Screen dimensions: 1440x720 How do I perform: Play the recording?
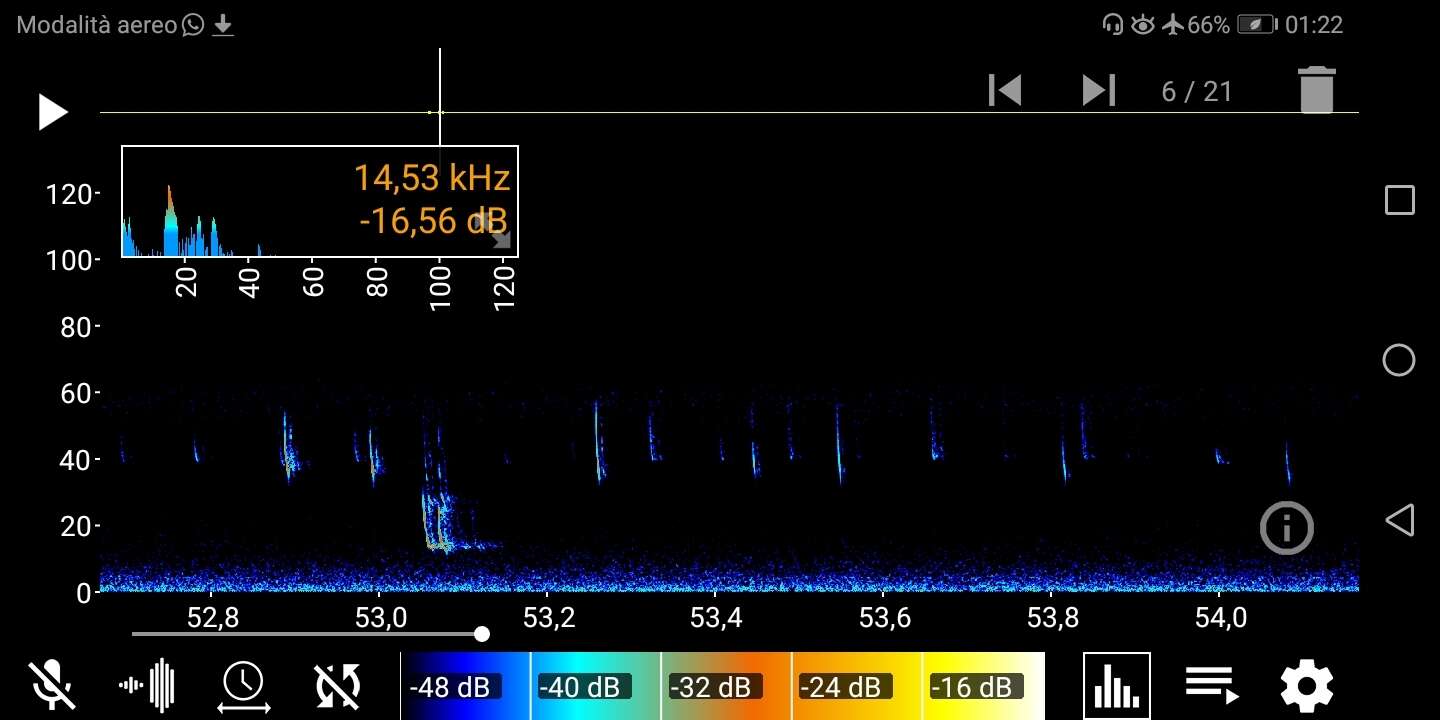(52, 111)
